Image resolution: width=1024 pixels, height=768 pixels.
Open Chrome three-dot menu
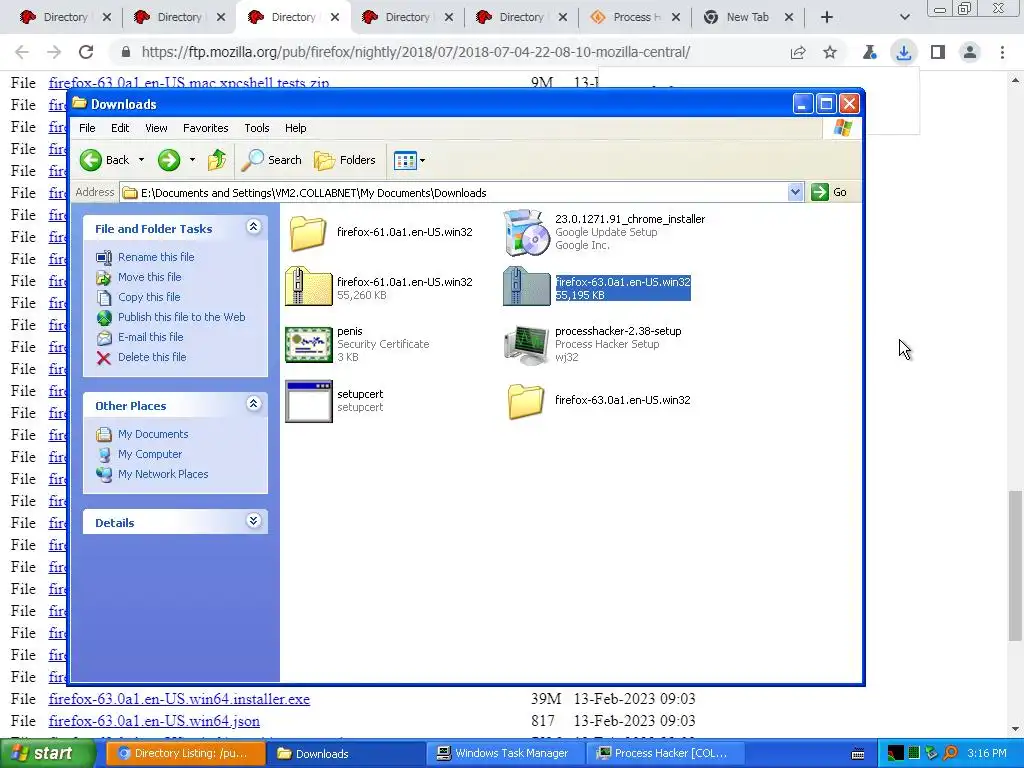[1002, 52]
